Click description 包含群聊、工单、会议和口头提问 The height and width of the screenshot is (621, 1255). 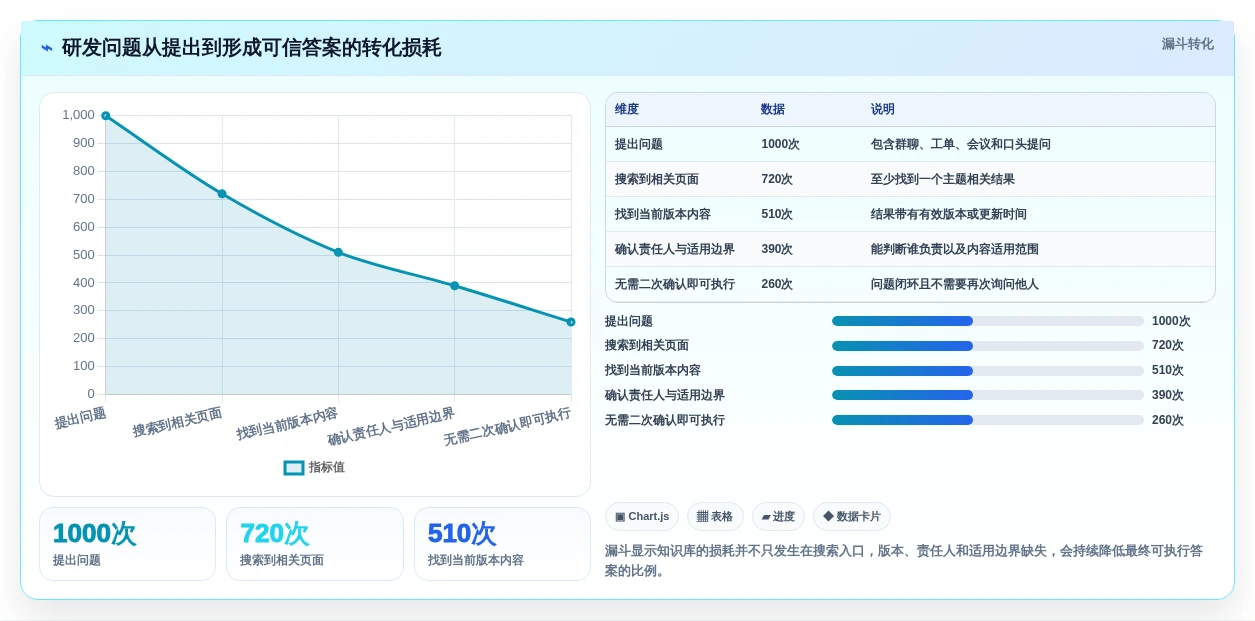click(961, 144)
